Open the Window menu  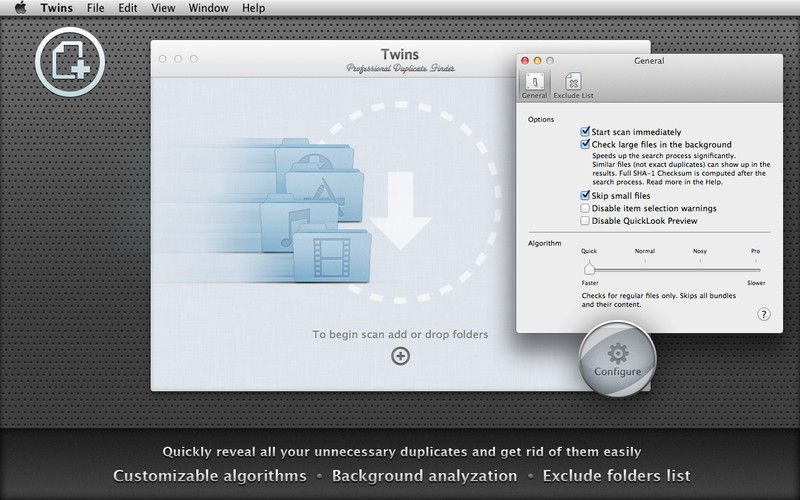coord(208,8)
